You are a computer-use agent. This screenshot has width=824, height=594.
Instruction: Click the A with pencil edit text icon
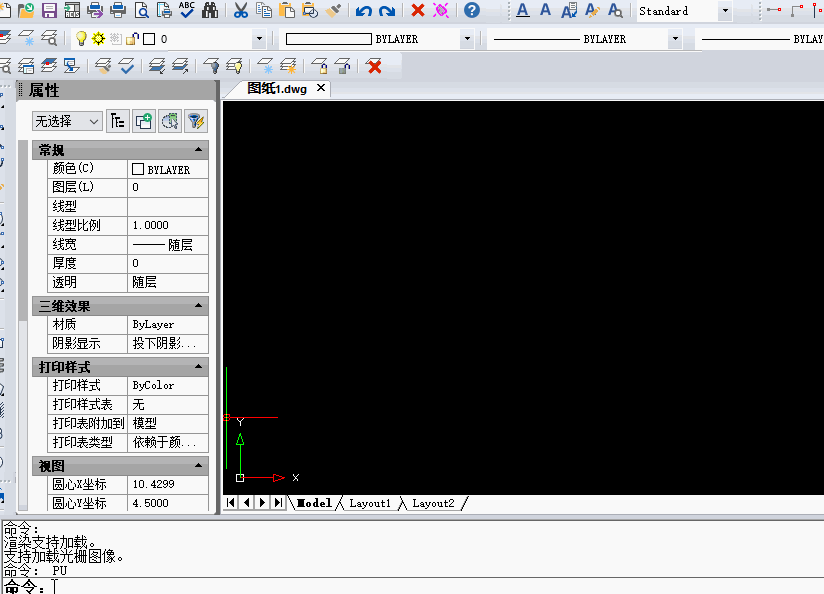pos(592,10)
